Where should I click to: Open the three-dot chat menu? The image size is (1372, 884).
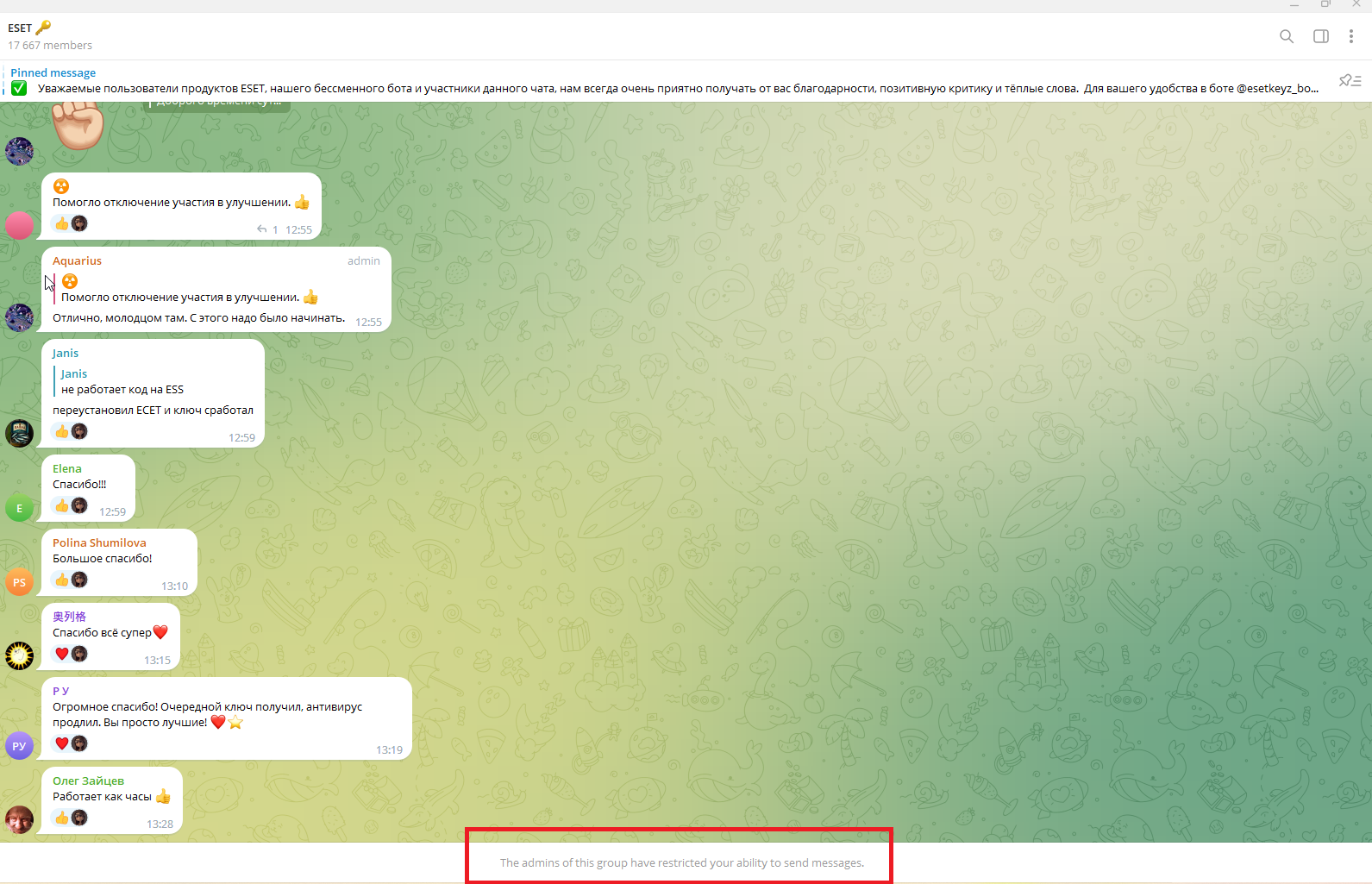click(x=1351, y=36)
